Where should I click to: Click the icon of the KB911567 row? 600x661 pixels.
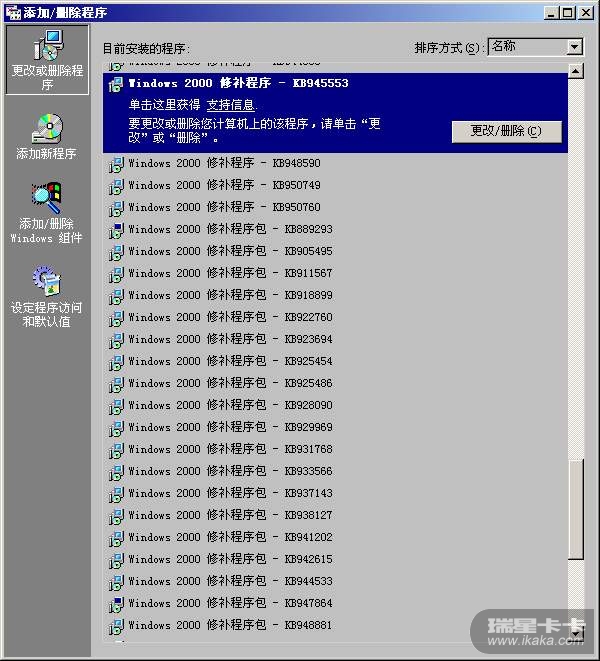(x=116, y=274)
